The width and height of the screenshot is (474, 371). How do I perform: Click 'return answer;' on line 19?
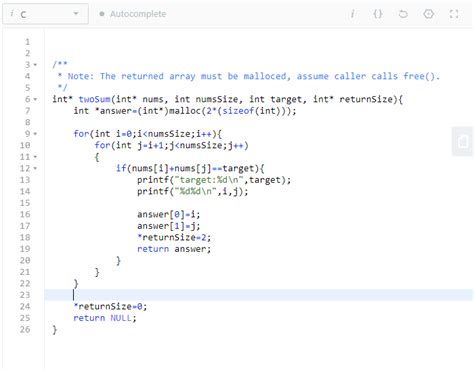[174, 249]
